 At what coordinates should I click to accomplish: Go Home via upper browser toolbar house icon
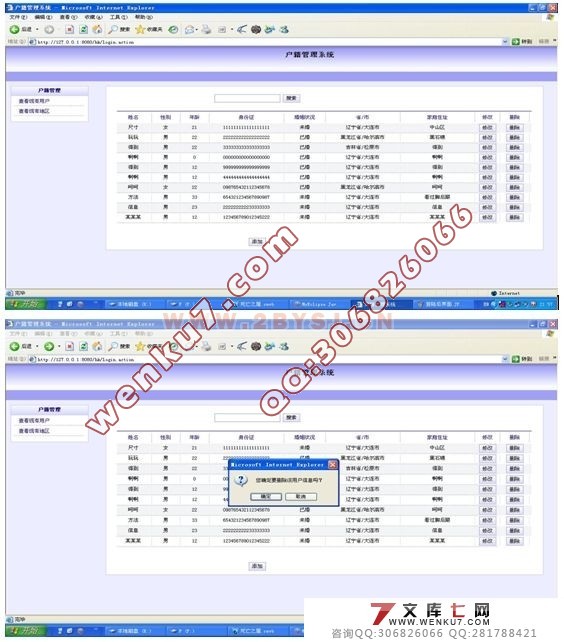tap(97, 29)
